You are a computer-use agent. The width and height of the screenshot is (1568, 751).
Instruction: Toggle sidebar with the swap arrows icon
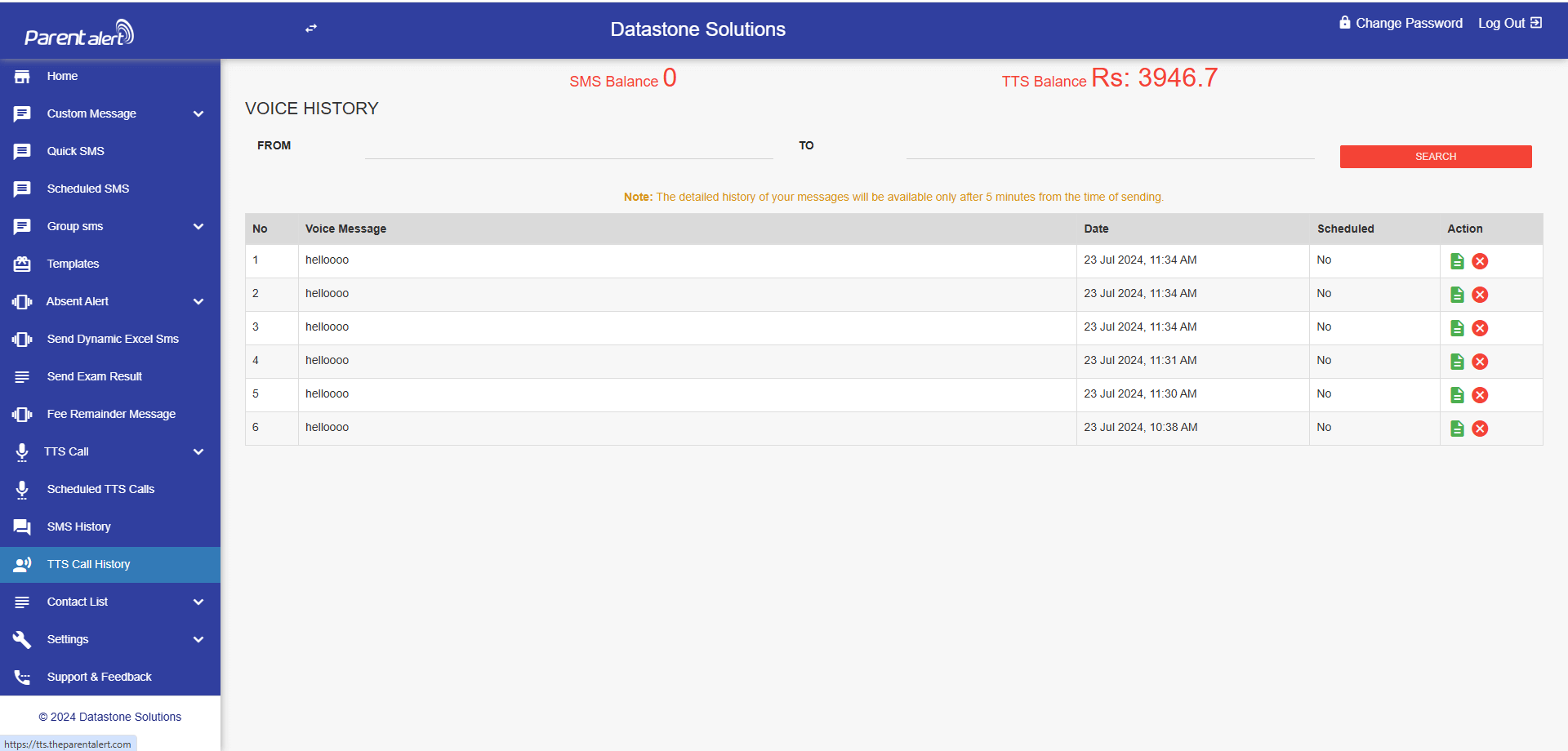(x=311, y=29)
